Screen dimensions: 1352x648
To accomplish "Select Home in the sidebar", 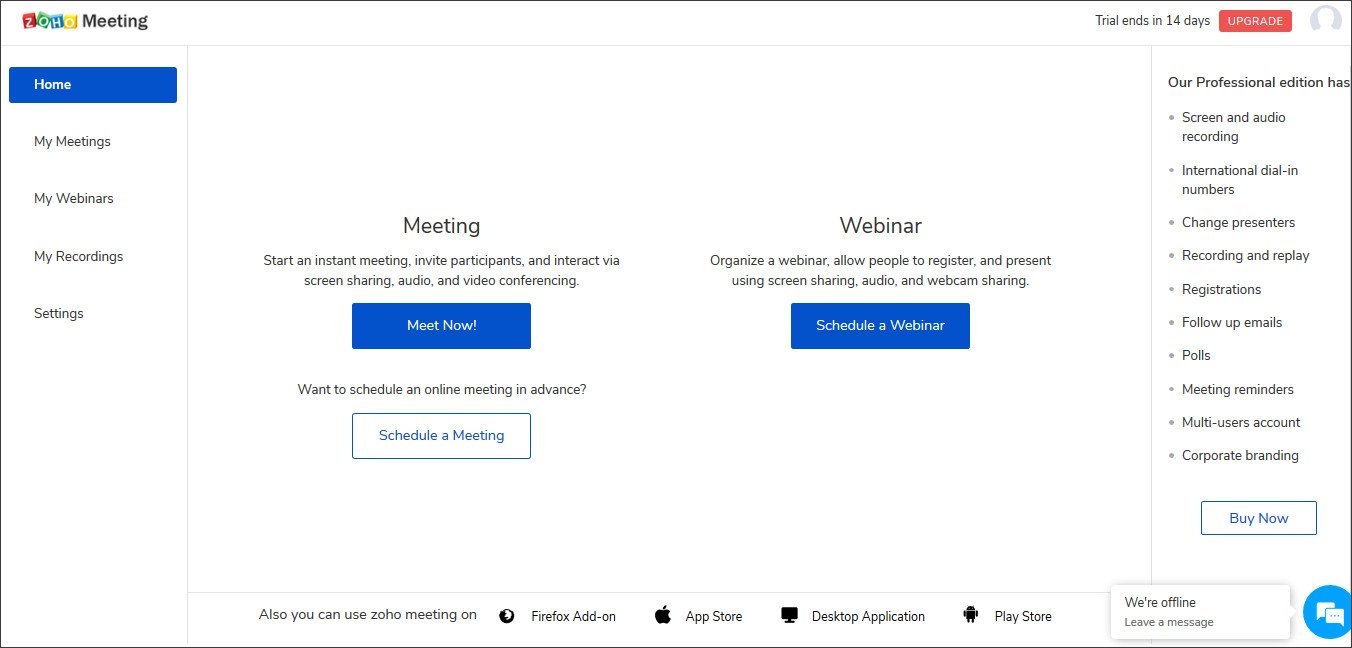I will tap(93, 85).
